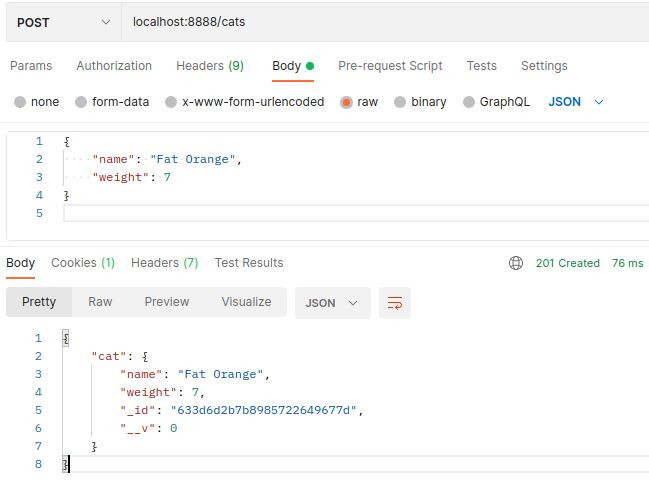Click the globe network icon
The image size is (649, 486).
coord(516,263)
